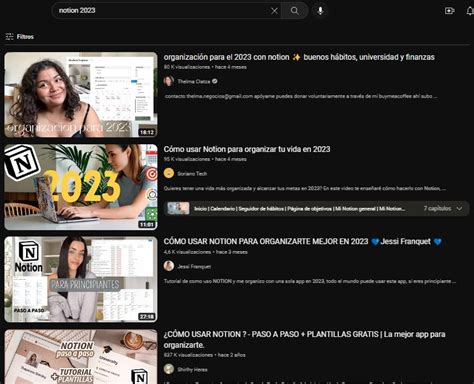This screenshot has width=474, height=384.
Task: Click '80 K visualizaciones' metadata text
Action: (x=187, y=67)
